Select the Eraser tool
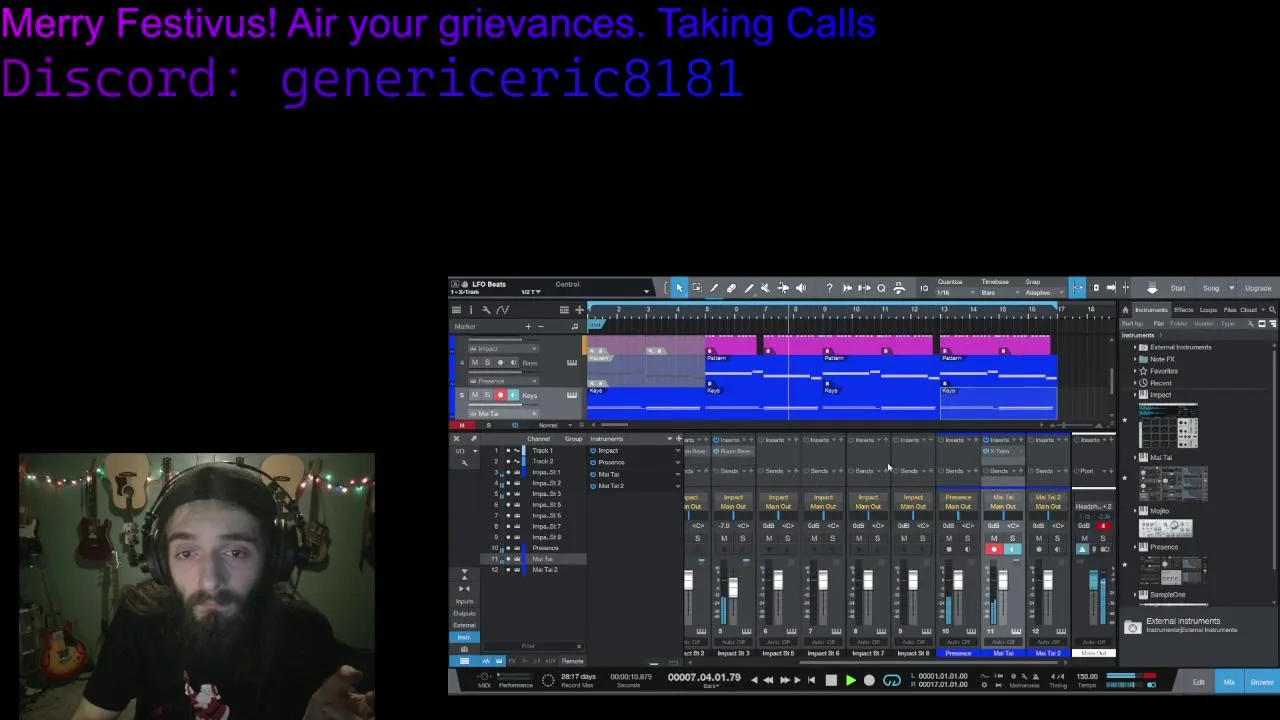 (x=731, y=288)
